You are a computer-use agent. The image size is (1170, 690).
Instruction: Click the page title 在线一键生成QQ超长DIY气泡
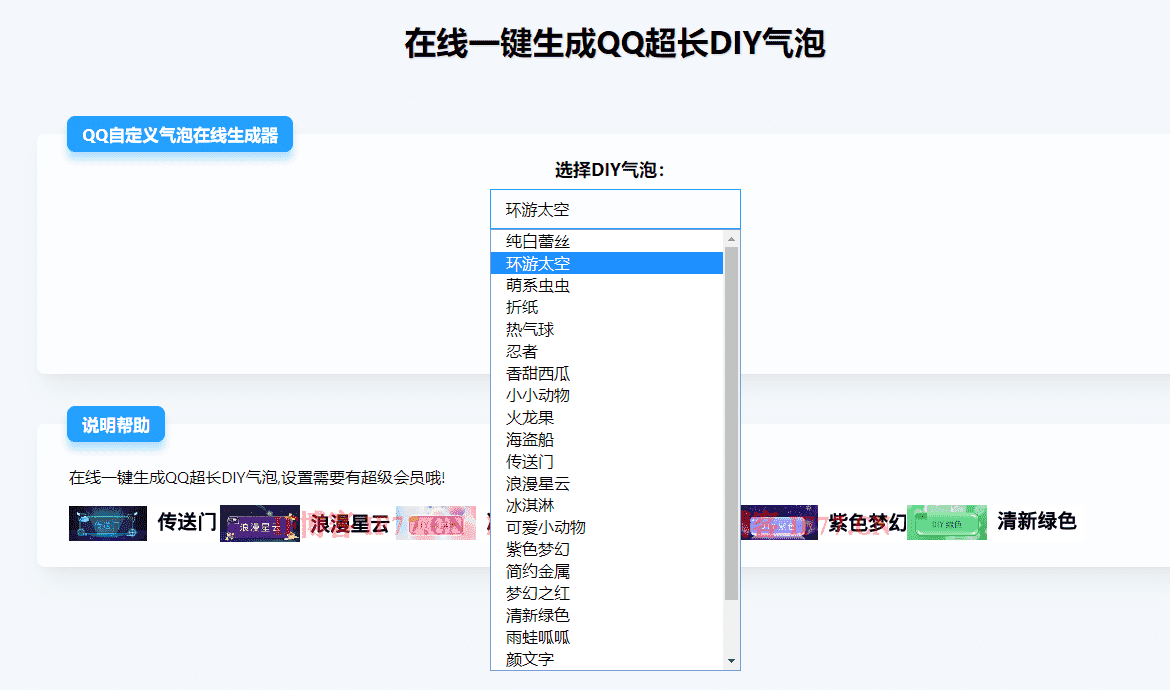615,43
